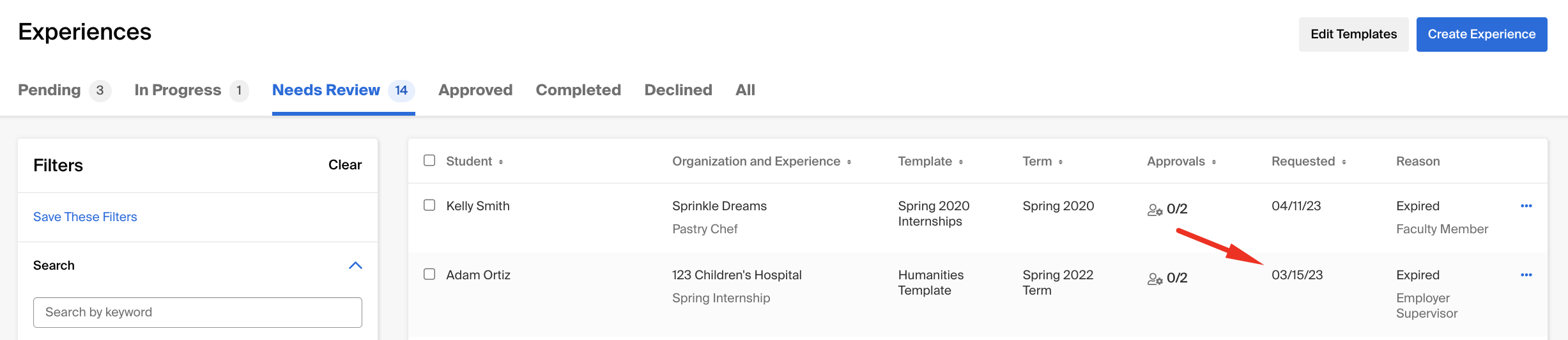1568x340 pixels.
Task: Open Adam Ortiz's row actions ellipsis menu
Action: (1526, 275)
